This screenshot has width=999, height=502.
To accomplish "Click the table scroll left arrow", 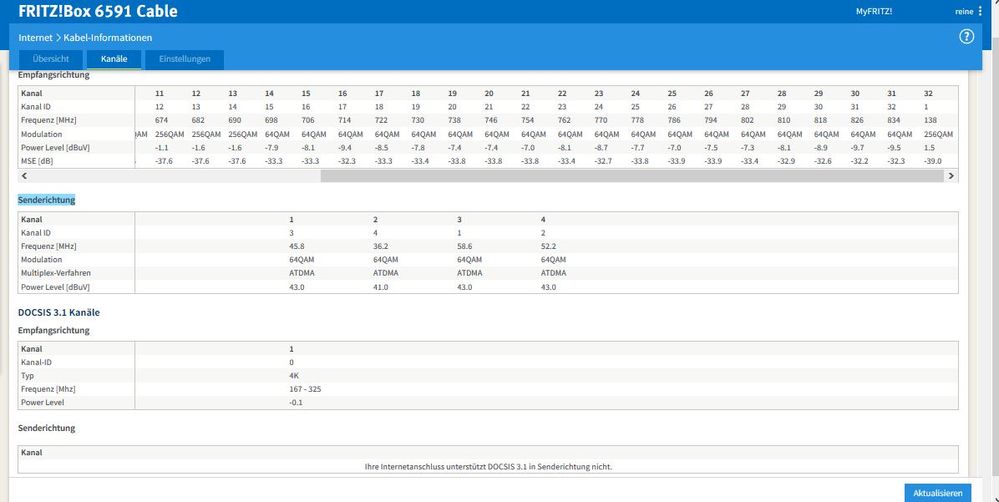I will (x=24, y=176).
